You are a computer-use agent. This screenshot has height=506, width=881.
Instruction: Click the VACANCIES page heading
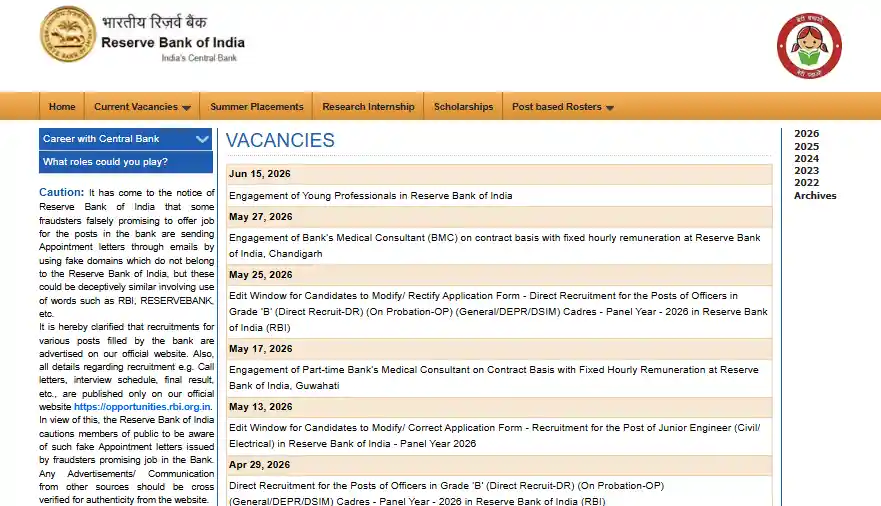[x=280, y=140]
